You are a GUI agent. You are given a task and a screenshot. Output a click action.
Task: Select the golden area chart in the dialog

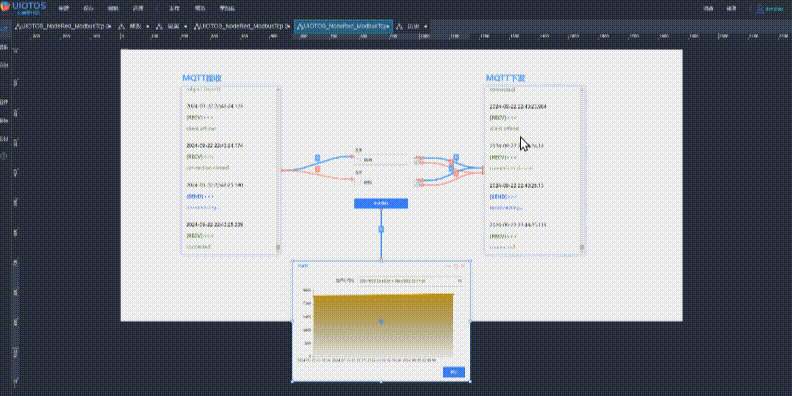[x=383, y=324]
